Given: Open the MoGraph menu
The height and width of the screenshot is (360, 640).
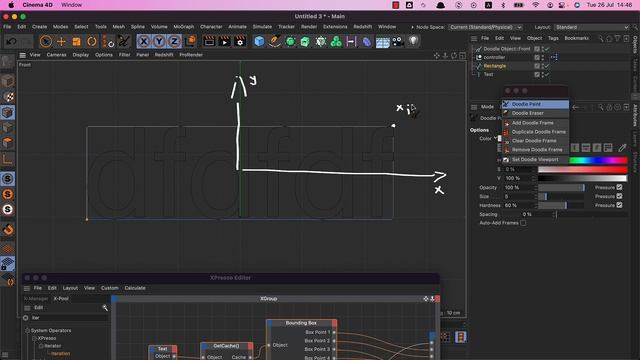Looking at the screenshot, I should tap(184, 27).
